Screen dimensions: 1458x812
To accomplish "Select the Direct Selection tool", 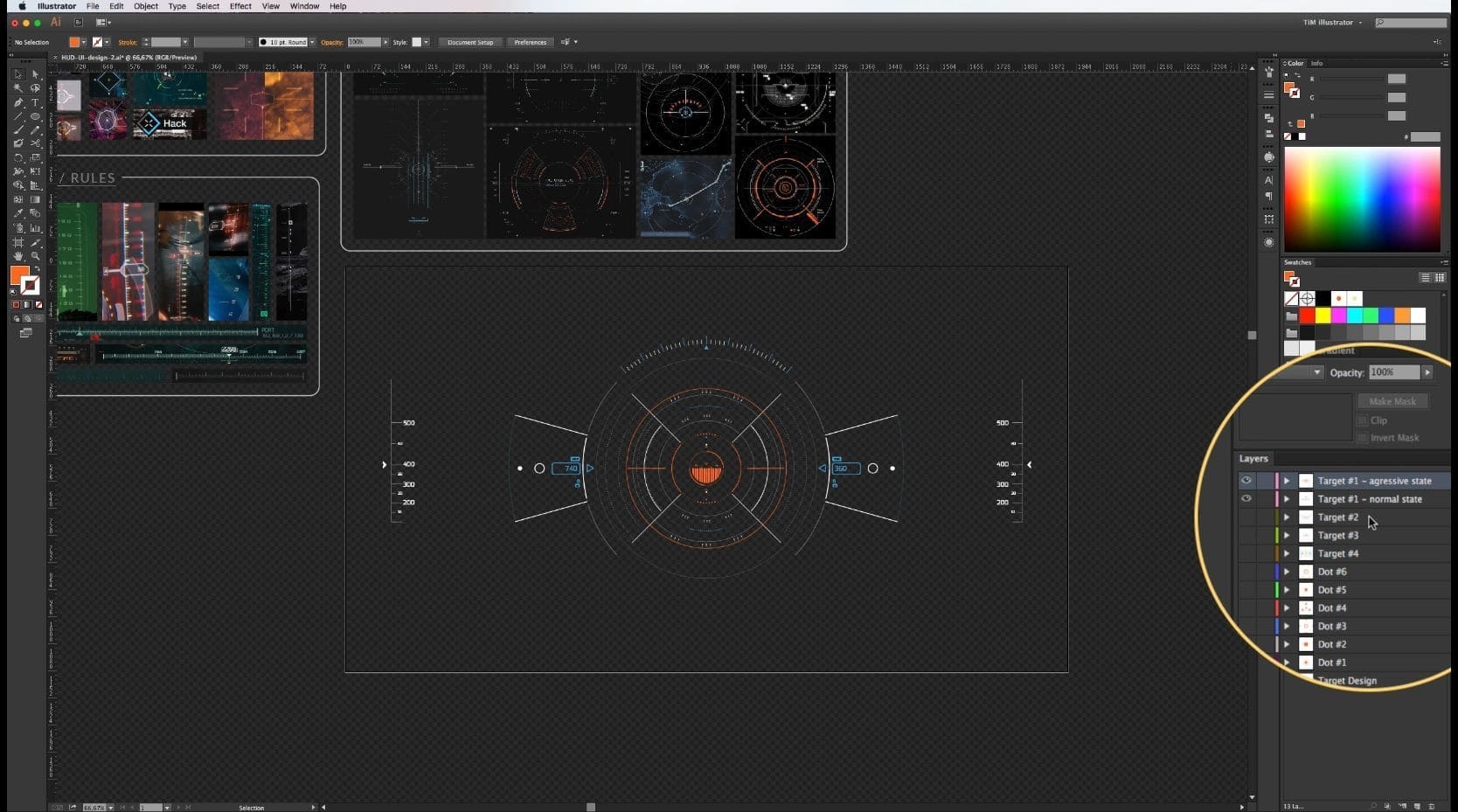I will tap(35, 74).
